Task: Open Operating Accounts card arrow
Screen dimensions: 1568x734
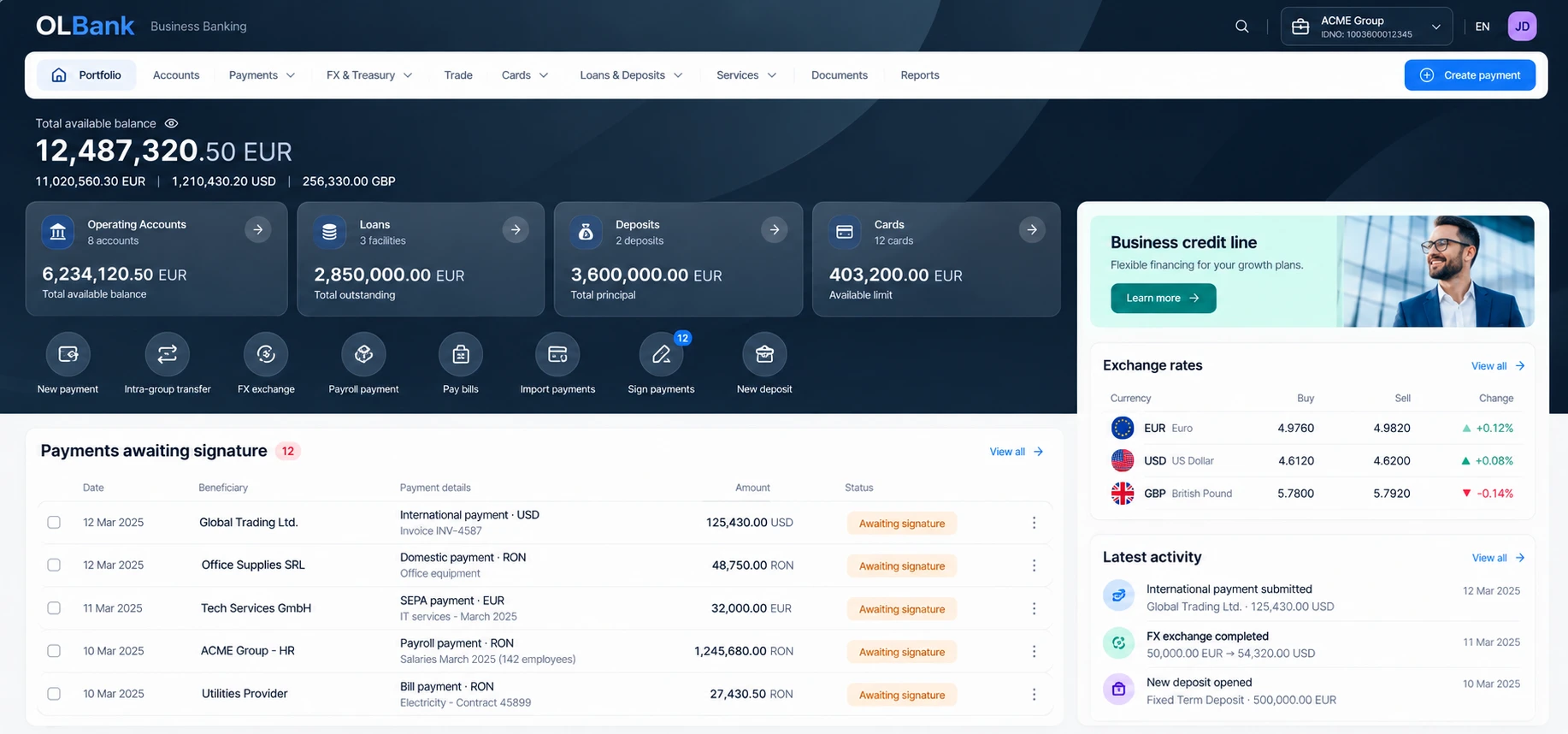Action: [257, 229]
